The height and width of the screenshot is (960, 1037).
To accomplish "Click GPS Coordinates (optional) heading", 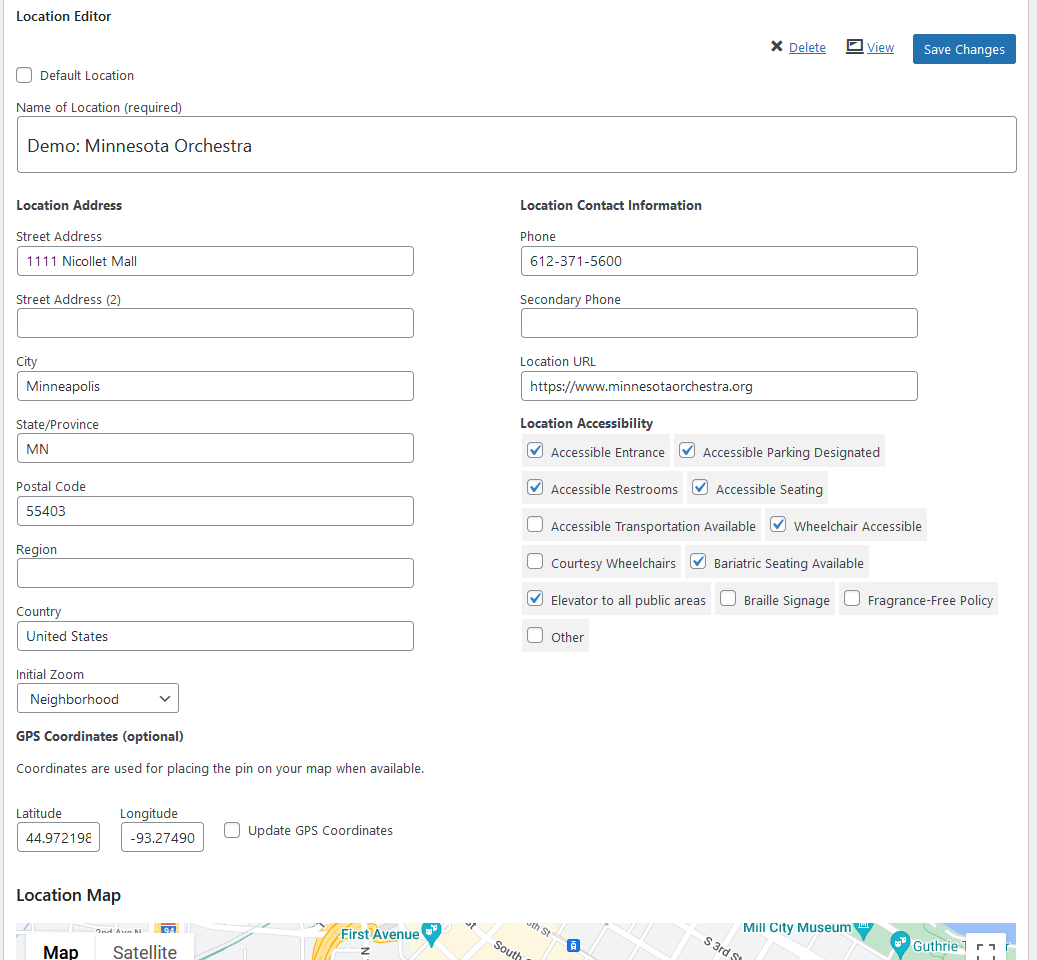I will 100,737.
